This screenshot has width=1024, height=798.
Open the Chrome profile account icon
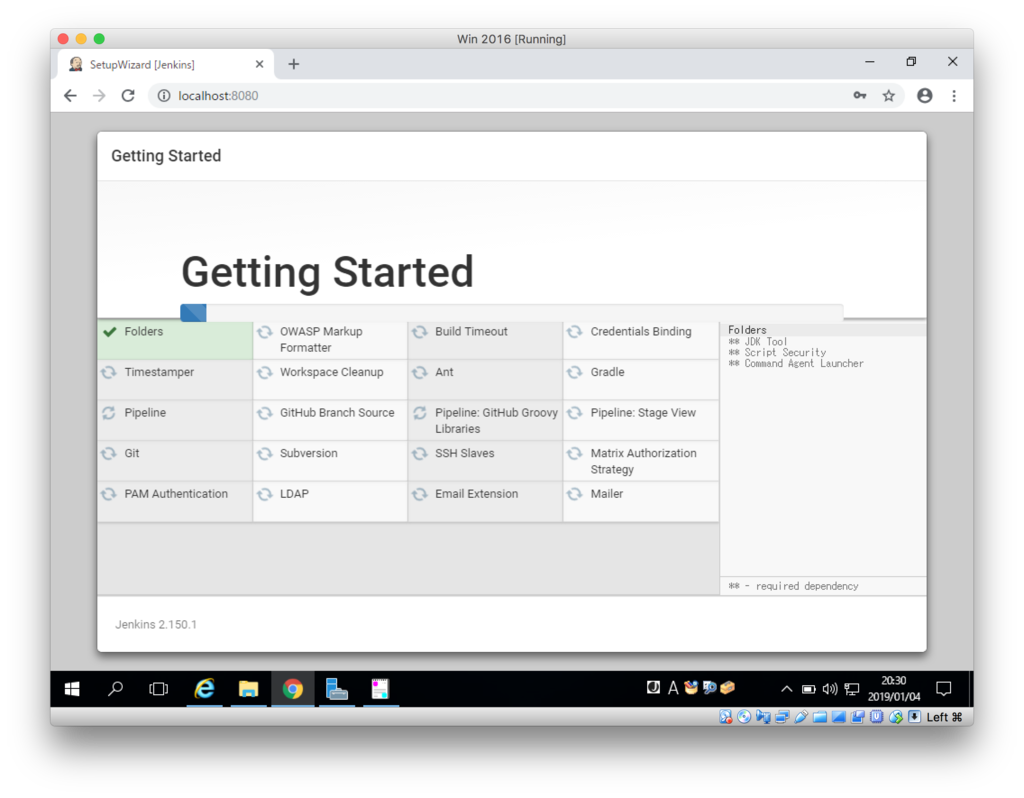coord(925,96)
